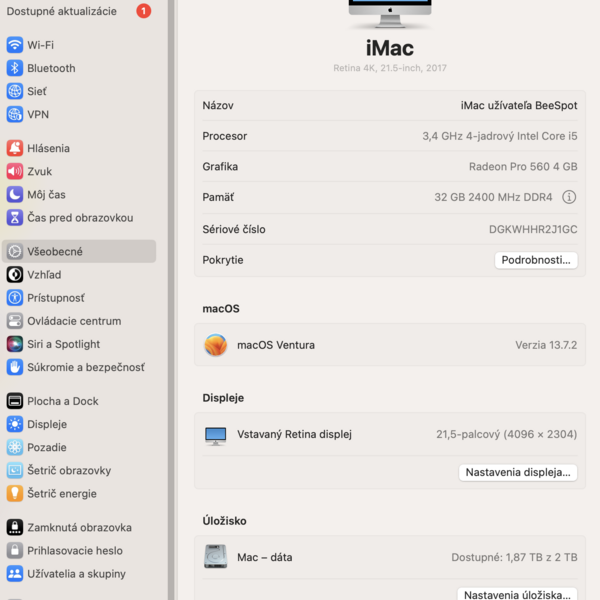Click the update badge showing 1
This screenshot has width=600, height=600.
[x=143, y=11]
